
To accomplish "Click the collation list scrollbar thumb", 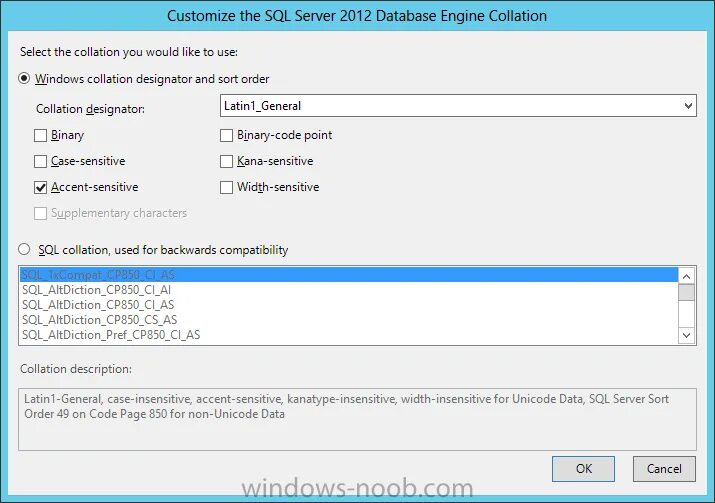I will tap(686, 292).
